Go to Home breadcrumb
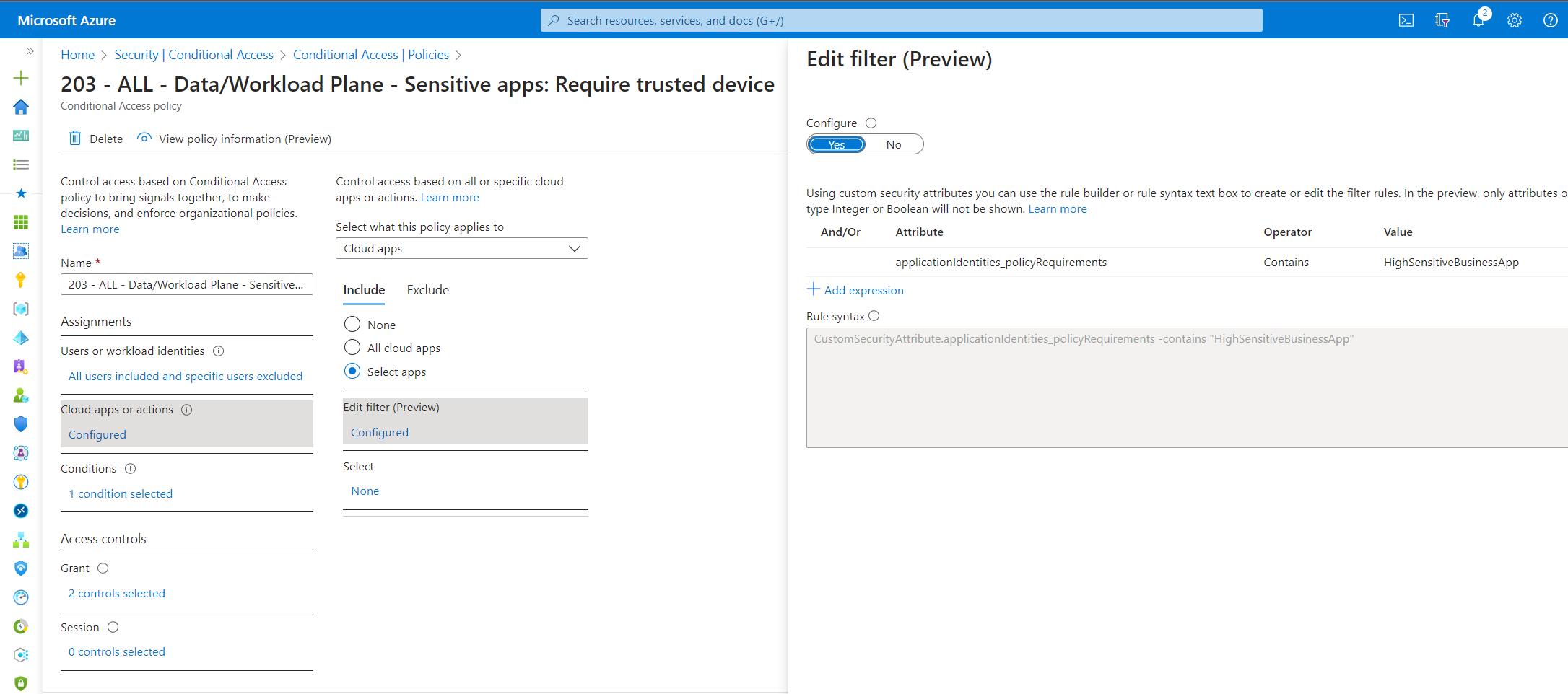 pos(78,55)
